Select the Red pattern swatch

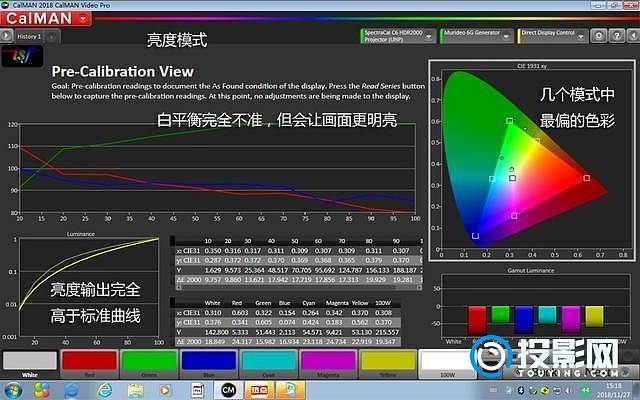[x=89, y=364]
